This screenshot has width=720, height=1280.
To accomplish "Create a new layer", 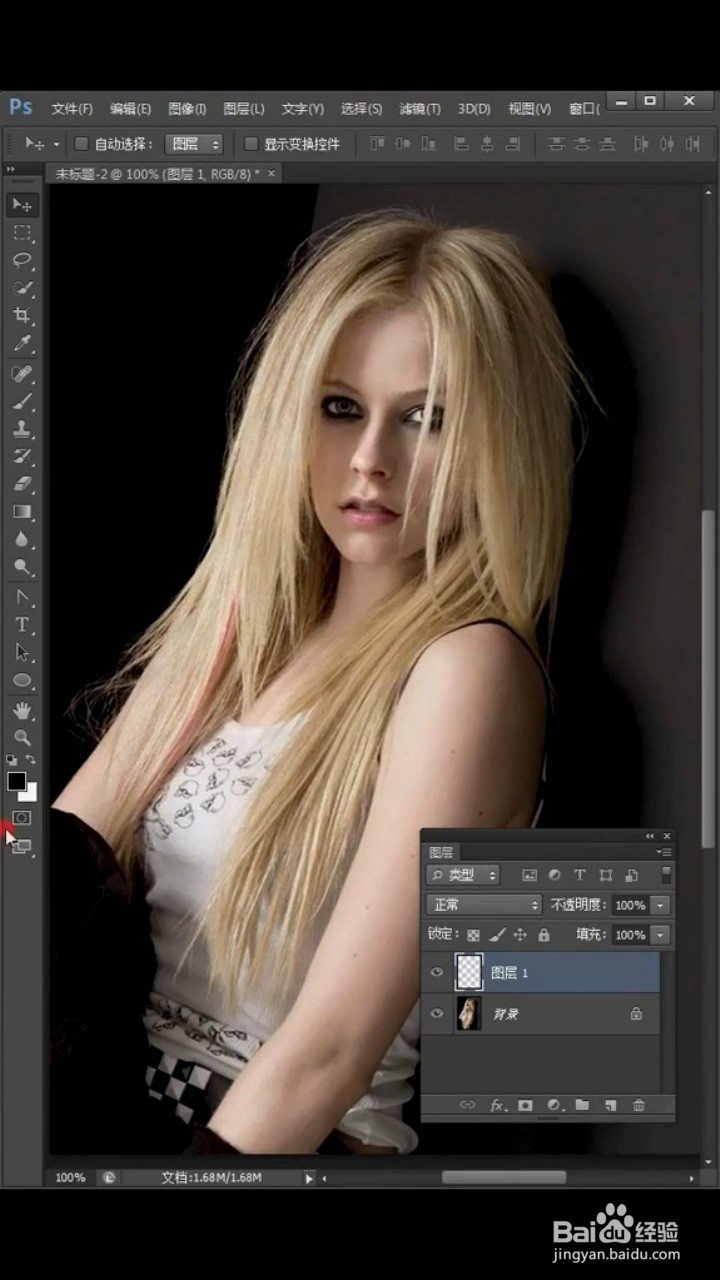I will pos(610,1105).
